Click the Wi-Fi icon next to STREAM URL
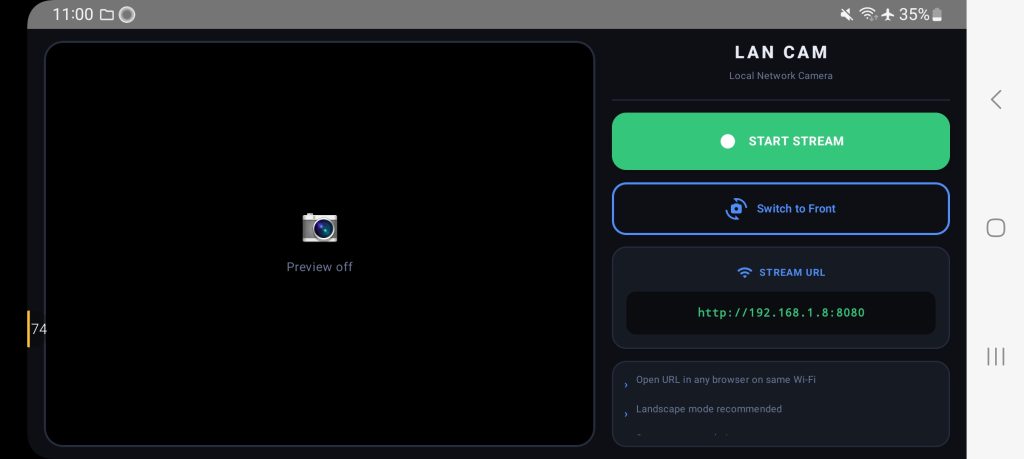This screenshot has width=1024, height=459. pos(744,273)
